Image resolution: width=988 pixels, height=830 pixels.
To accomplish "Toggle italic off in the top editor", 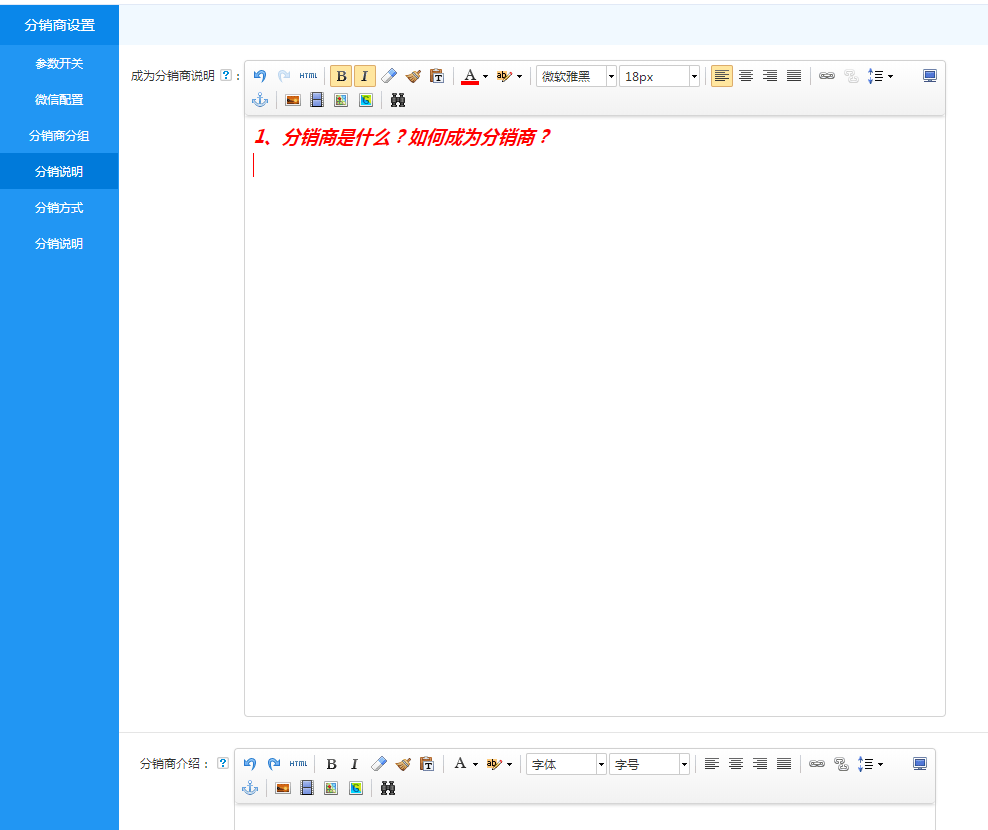I will tap(365, 76).
